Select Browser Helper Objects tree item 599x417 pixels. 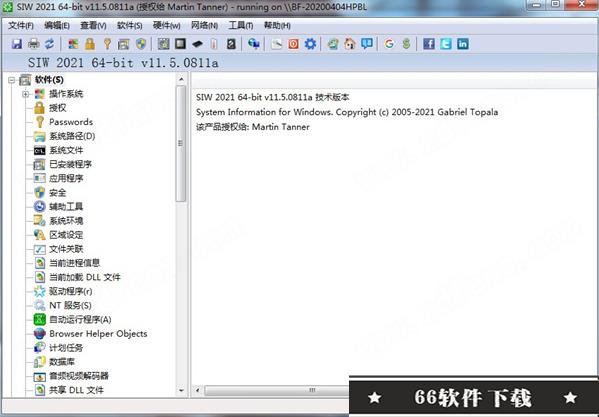[98, 334]
